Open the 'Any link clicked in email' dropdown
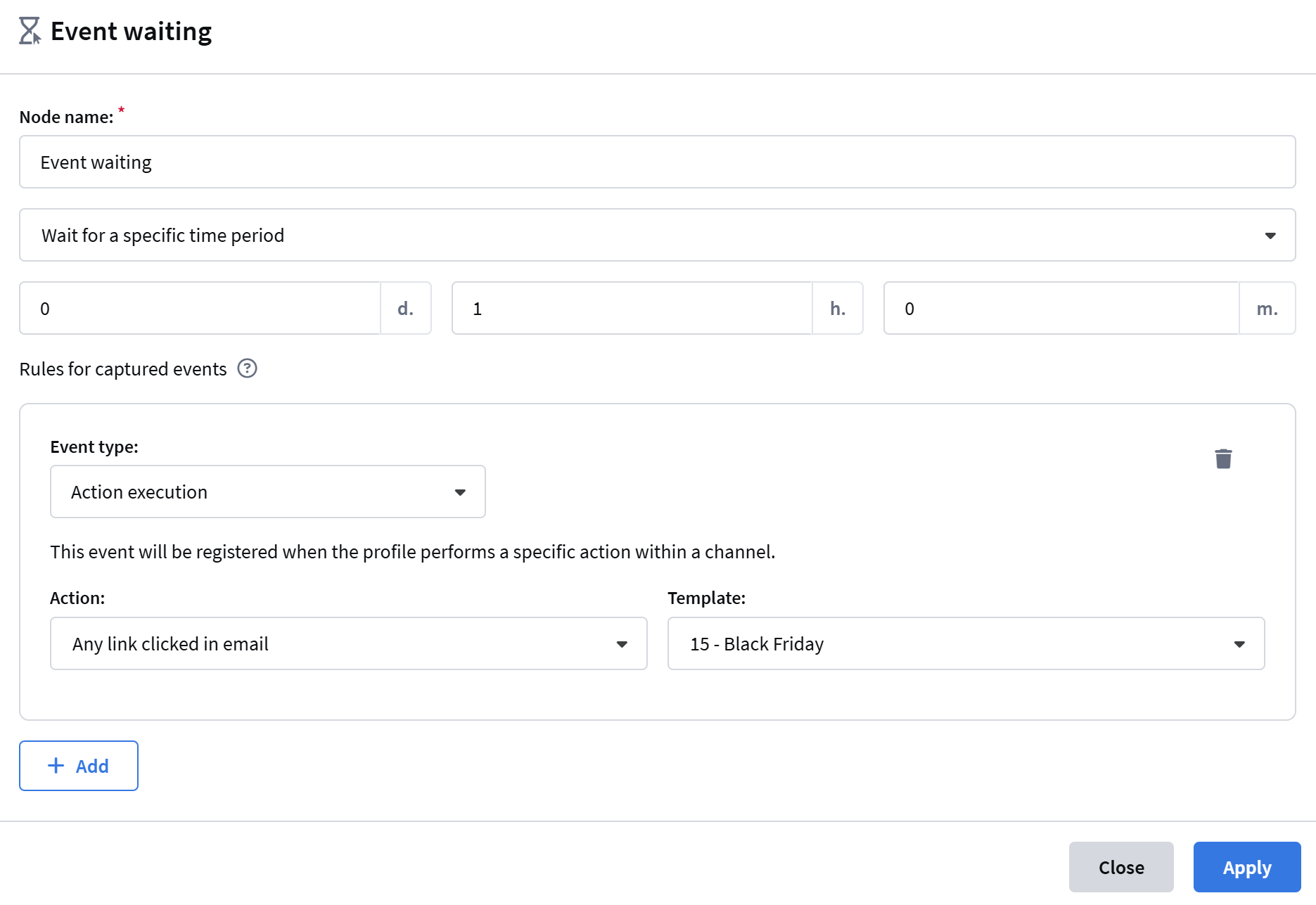 pyautogui.click(x=348, y=643)
